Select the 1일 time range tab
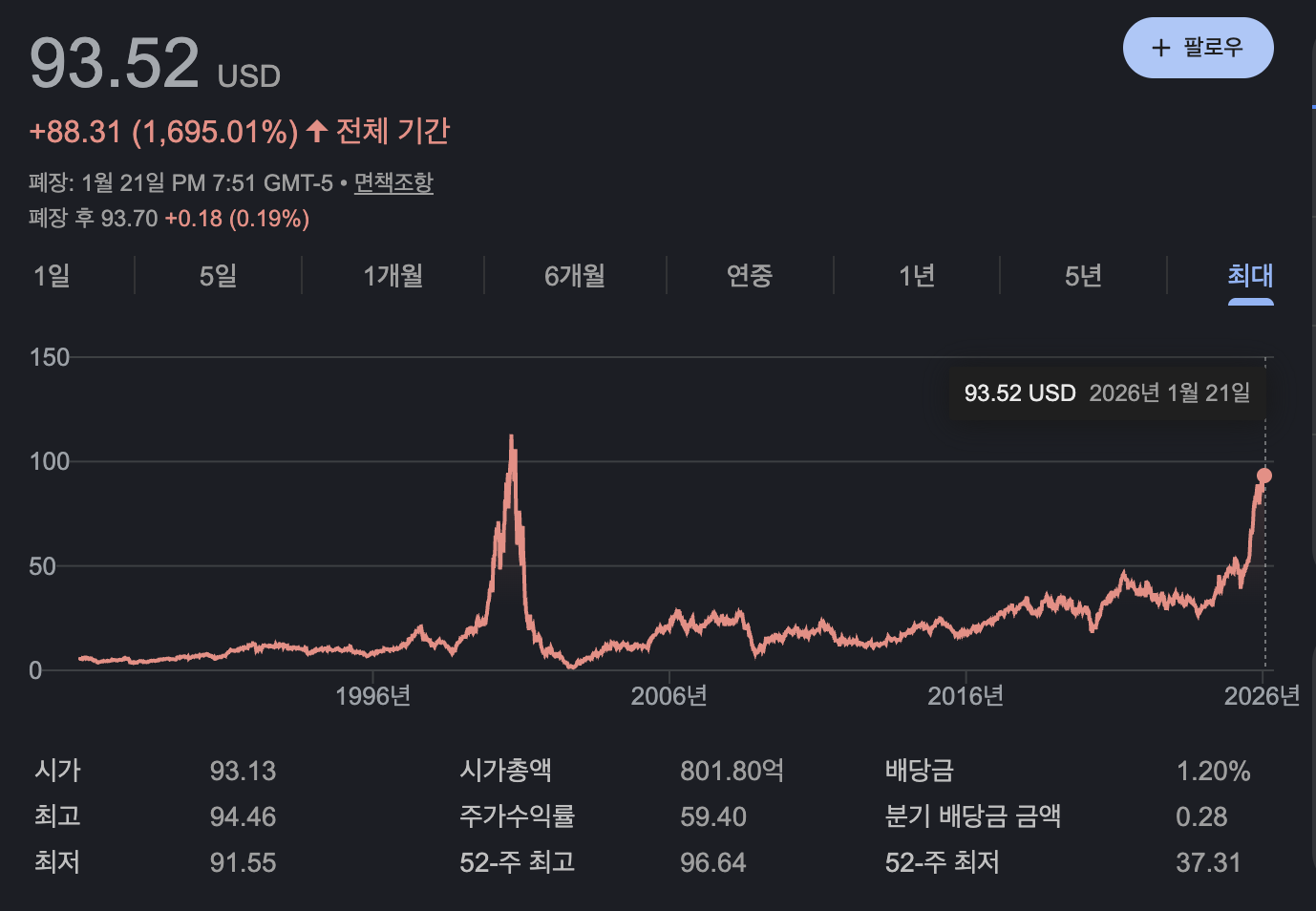Viewport: 1316px width, 911px height. click(x=52, y=276)
